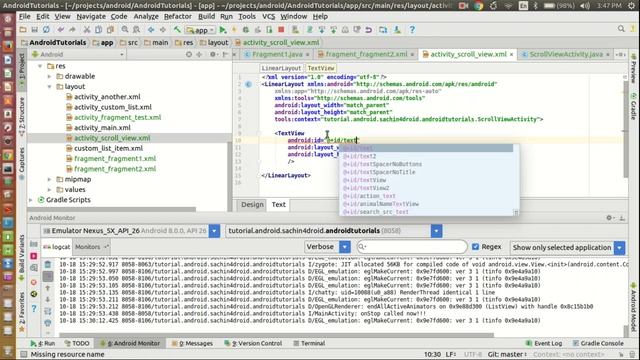The height and width of the screenshot is (360, 640).
Task: Close the activity_scroll_view.xml editor tab
Action: 511,54
